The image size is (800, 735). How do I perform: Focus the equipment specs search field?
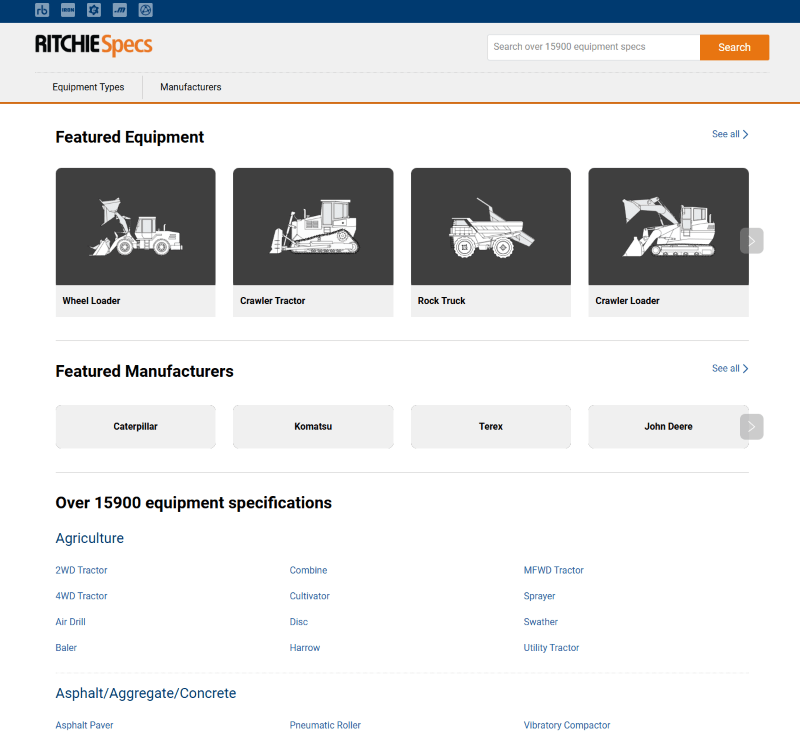tap(593, 47)
